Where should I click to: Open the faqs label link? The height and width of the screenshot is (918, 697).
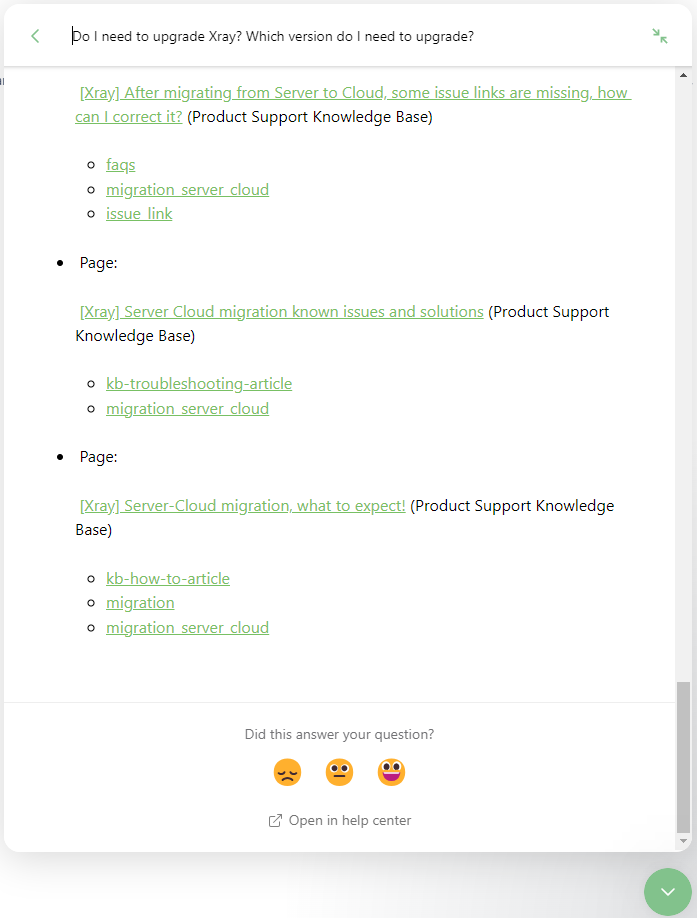click(121, 165)
